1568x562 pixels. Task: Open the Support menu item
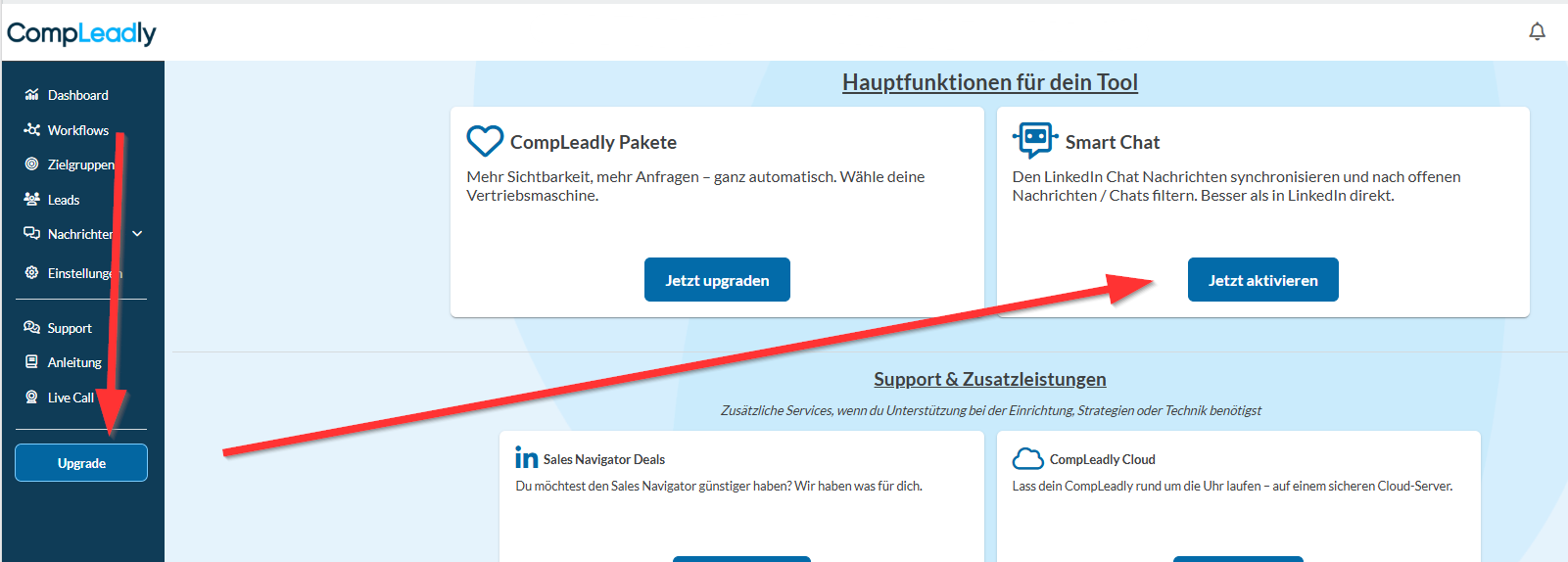point(69,328)
